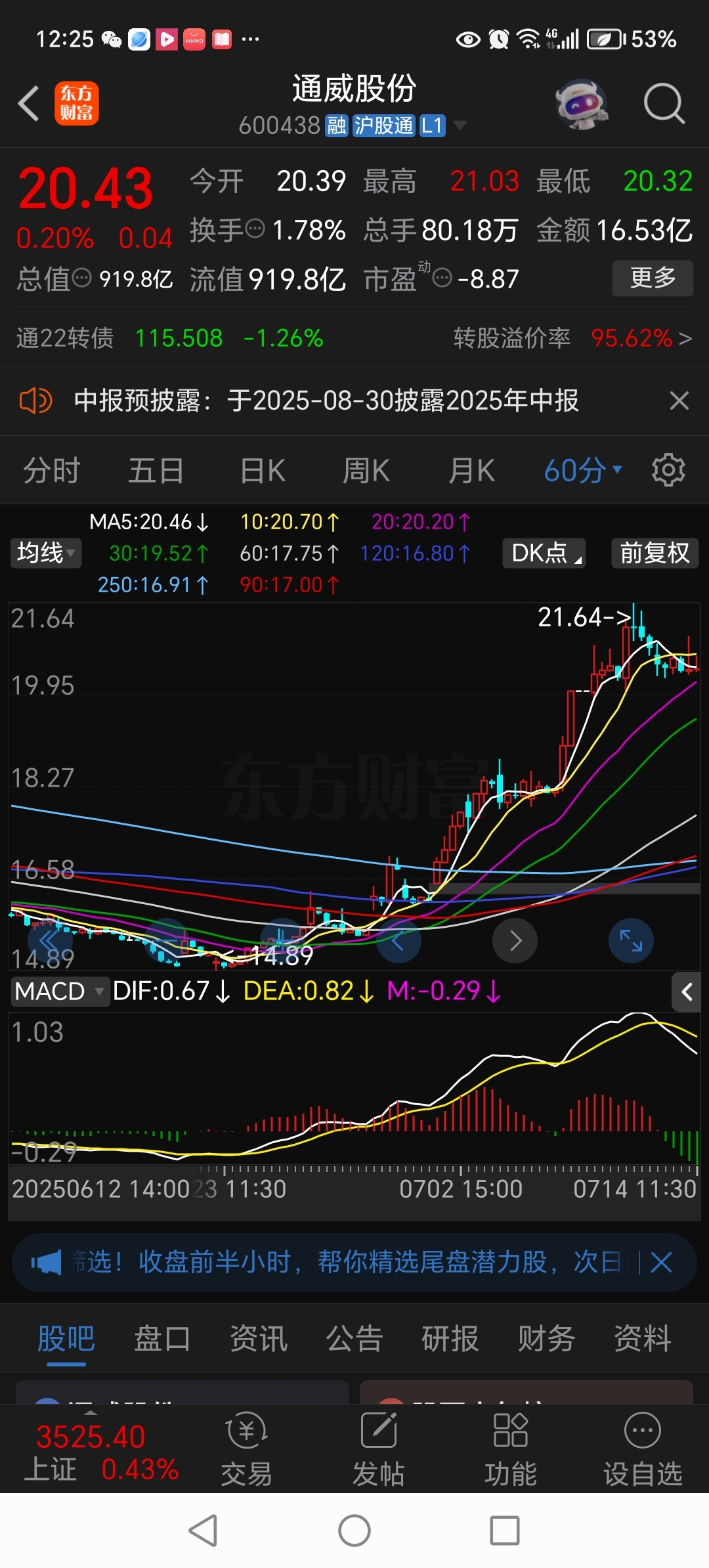This screenshot has height=1568, width=709.
Task: Open 前复权 adjustment selector
Action: (x=655, y=553)
